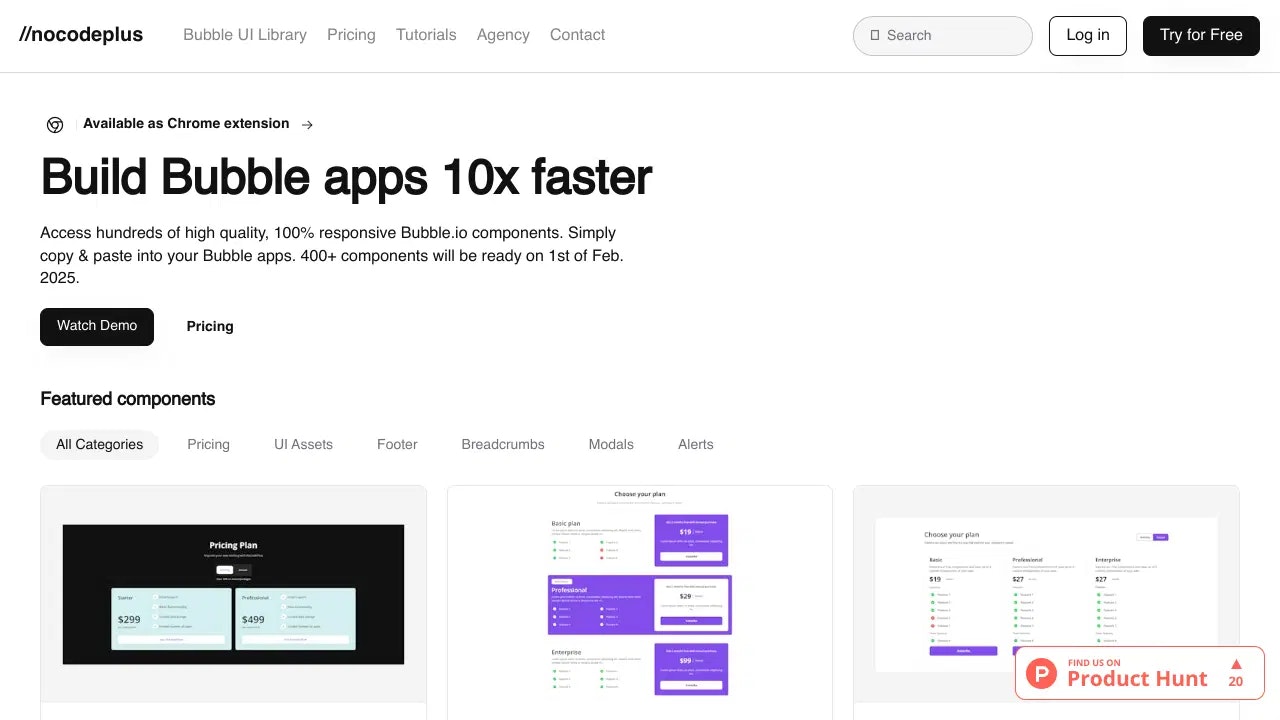
Task: Open the purple Choose your plan thumbnail
Action: coord(640,594)
